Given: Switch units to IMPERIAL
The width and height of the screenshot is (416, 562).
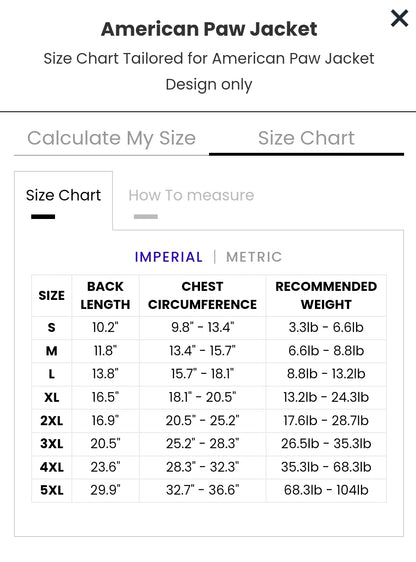Looking at the screenshot, I should [x=169, y=257].
